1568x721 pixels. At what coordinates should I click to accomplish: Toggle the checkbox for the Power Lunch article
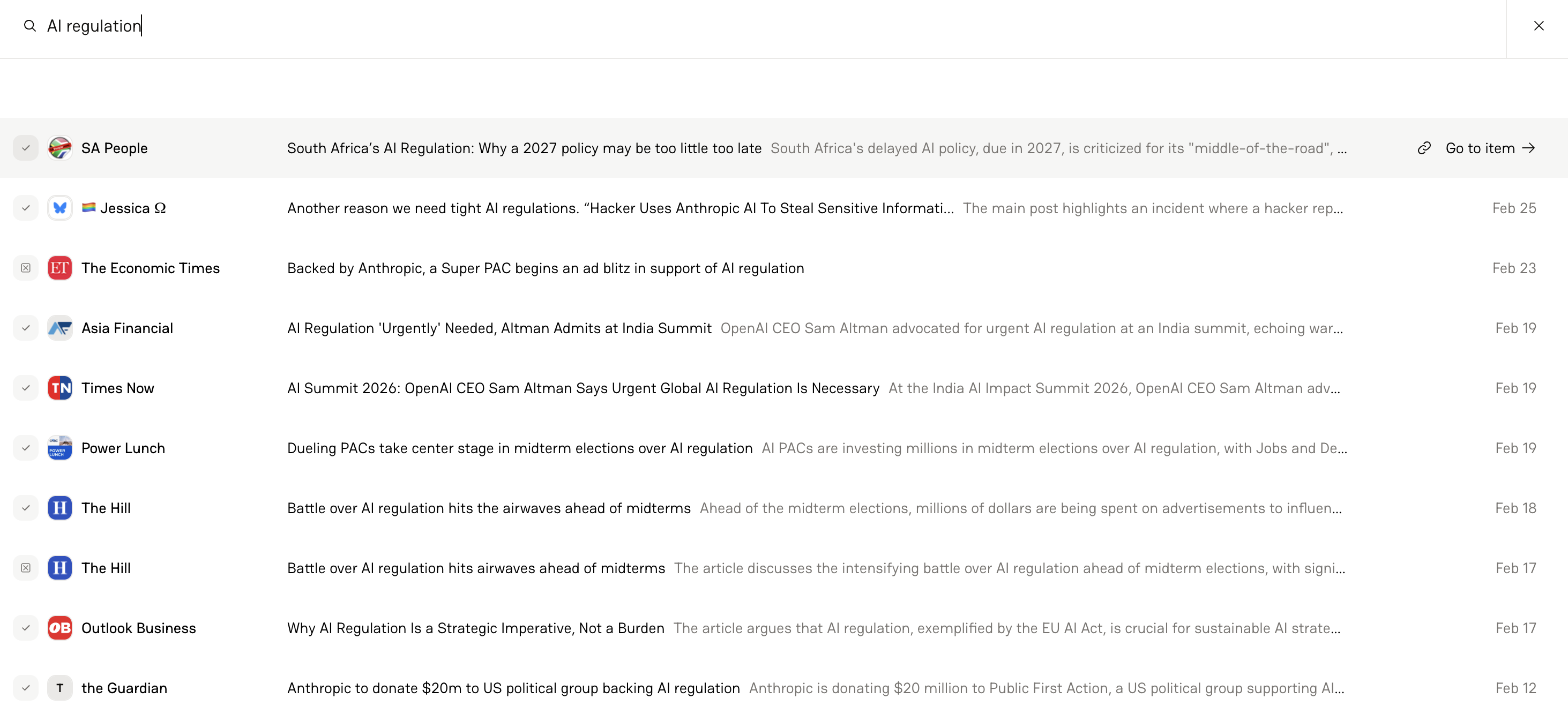pyautogui.click(x=26, y=448)
